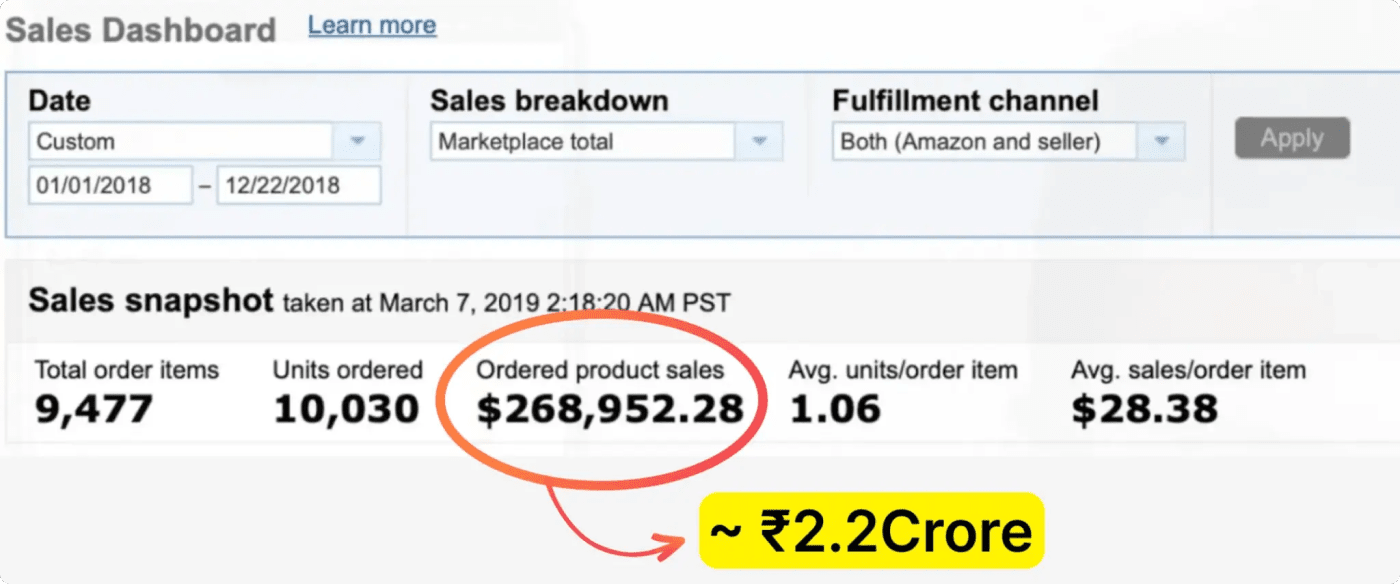Screen dimensions: 1400x584
Task: Open the Date range dropdown arrow
Action: click(x=358, y=141)
